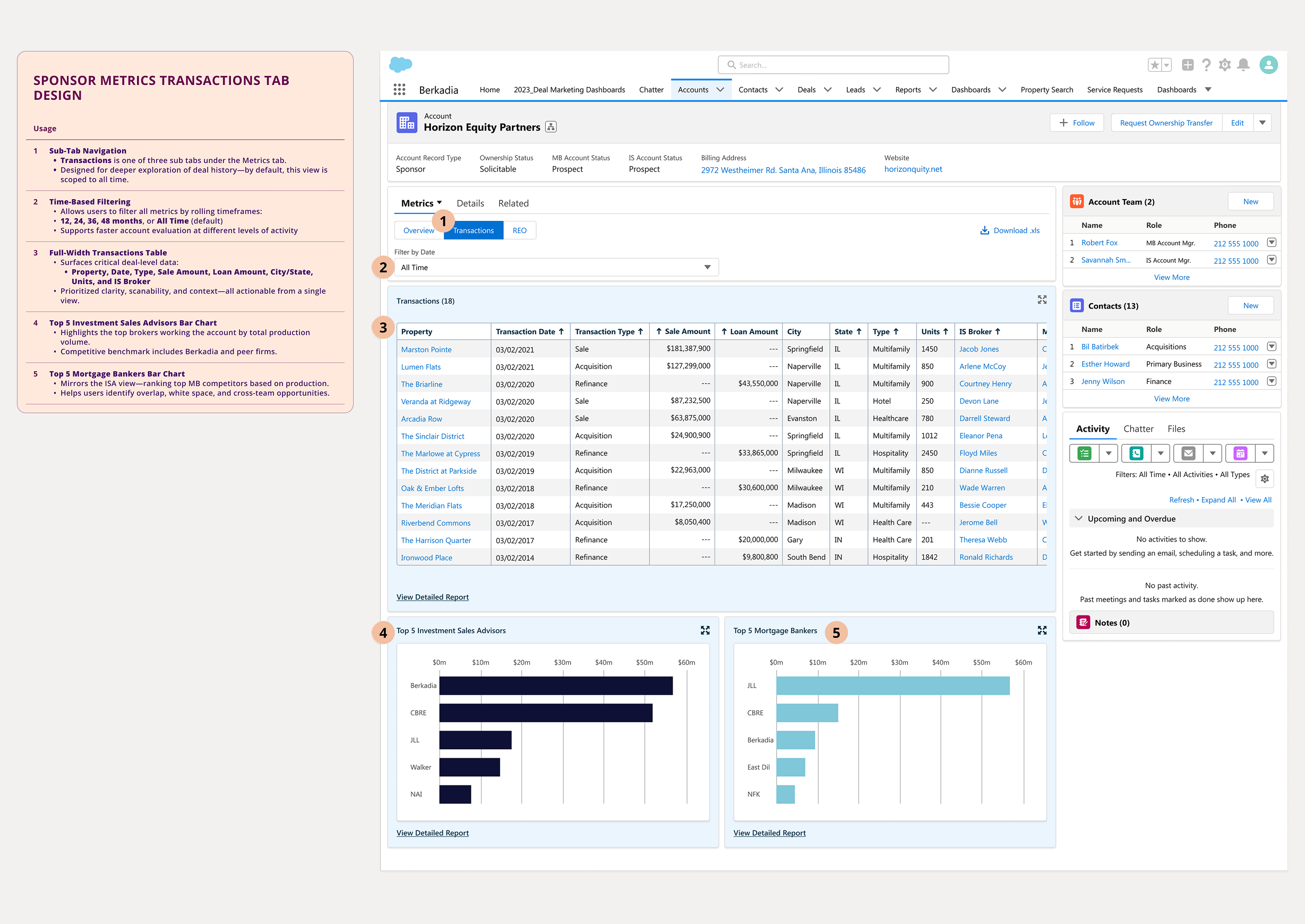Screen dimensions: 1305x924
Task: Open the App Launcher grid icon
Action: (x=399, y=89)
